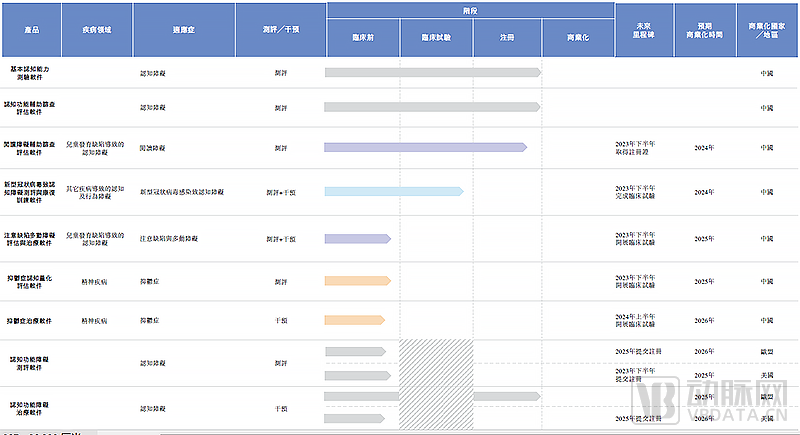Click the 臨床試驗 stage sub-header

434,37
